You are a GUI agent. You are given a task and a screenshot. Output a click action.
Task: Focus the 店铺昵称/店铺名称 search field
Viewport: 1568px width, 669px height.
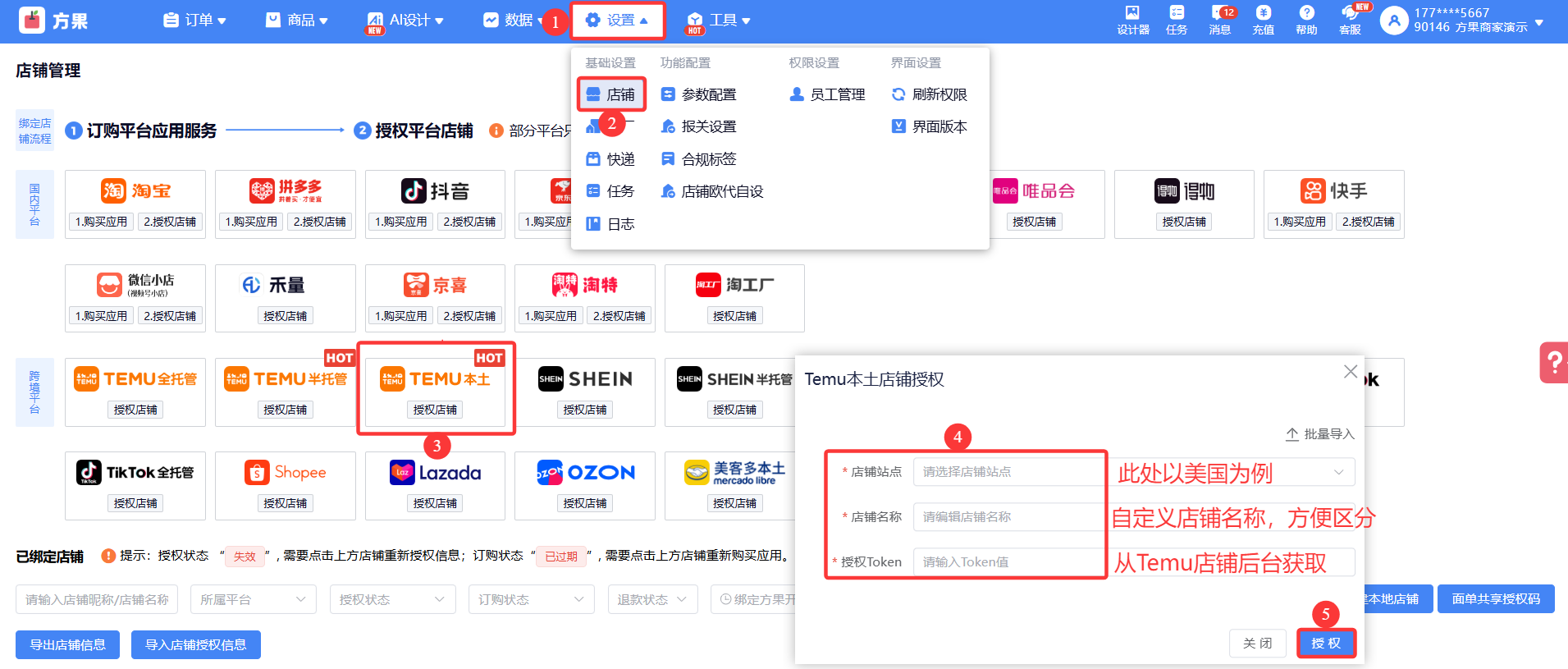click(x=97, y=599)
